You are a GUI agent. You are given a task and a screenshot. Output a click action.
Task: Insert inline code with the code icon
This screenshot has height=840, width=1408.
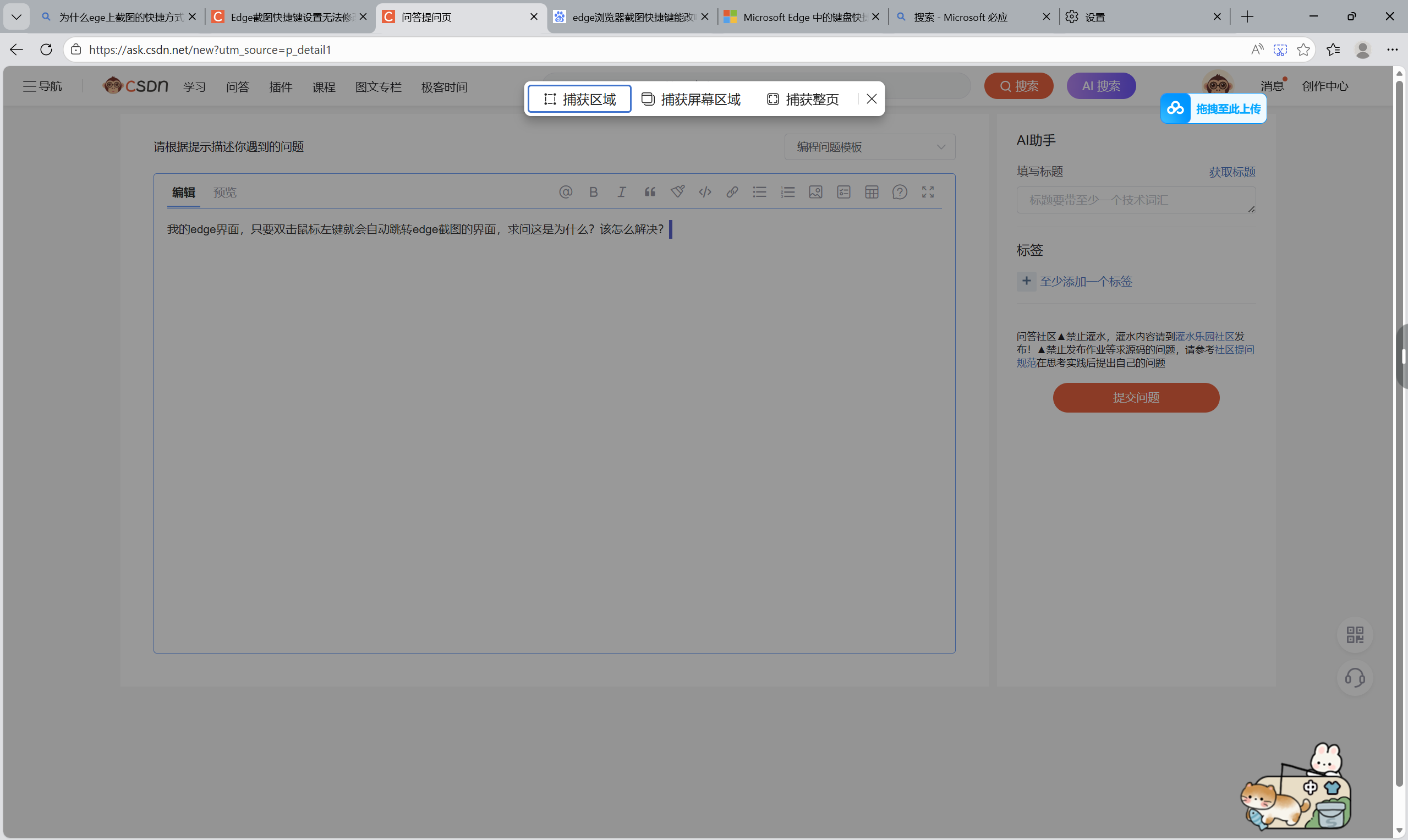[705, 192]
